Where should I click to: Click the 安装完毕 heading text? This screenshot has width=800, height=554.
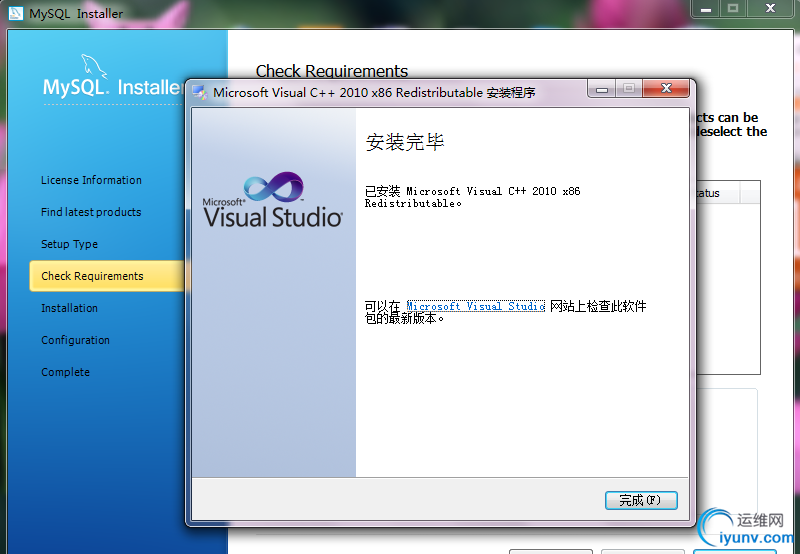pyautogui.click(x=405, y=142)
